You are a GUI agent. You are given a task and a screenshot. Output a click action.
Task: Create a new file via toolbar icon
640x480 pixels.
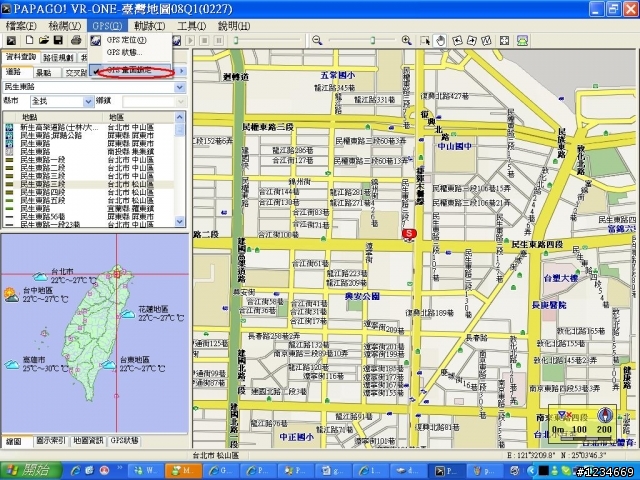pos(29,40)
